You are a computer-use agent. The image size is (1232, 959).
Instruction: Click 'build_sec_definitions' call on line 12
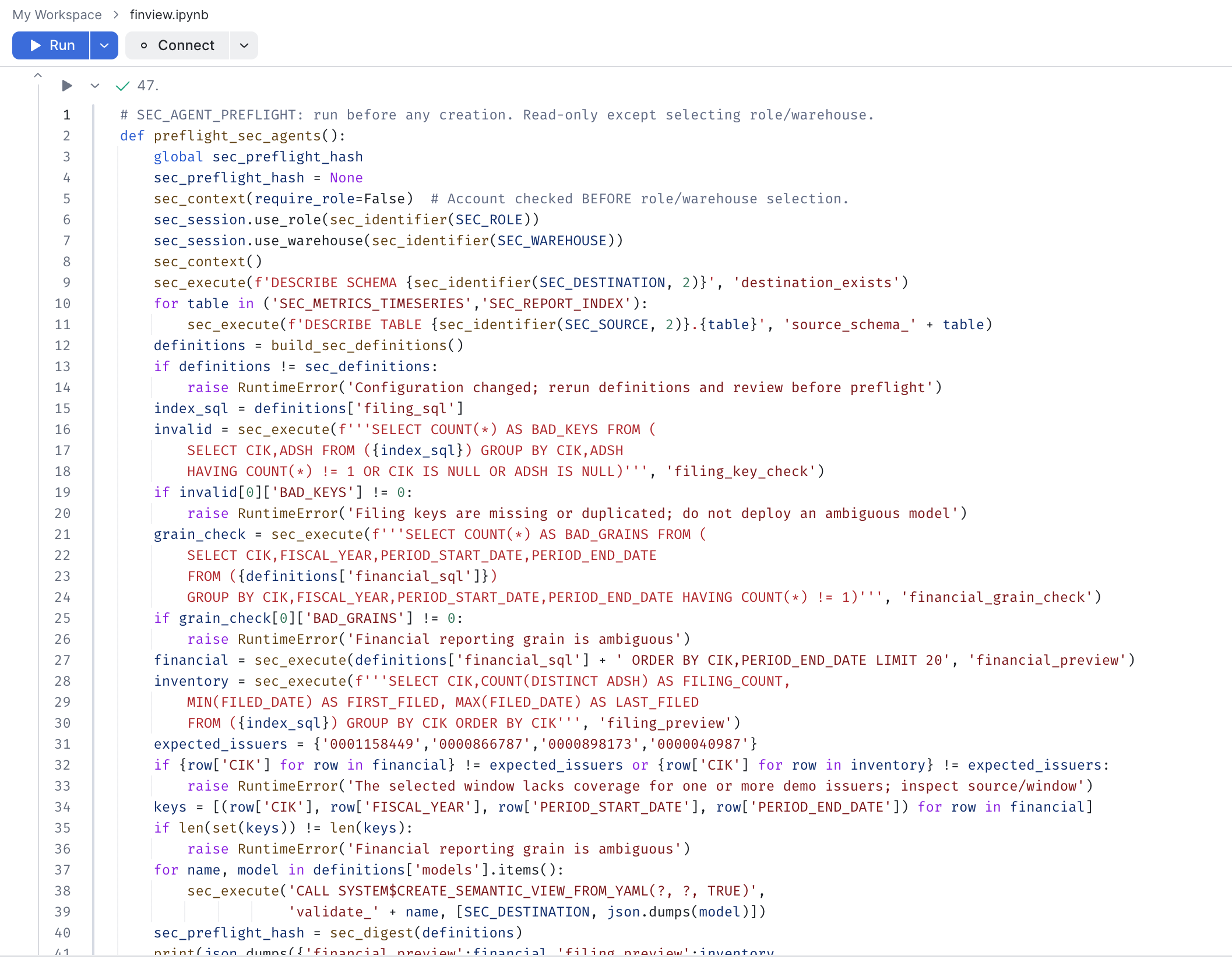click(x=359, y=345)
